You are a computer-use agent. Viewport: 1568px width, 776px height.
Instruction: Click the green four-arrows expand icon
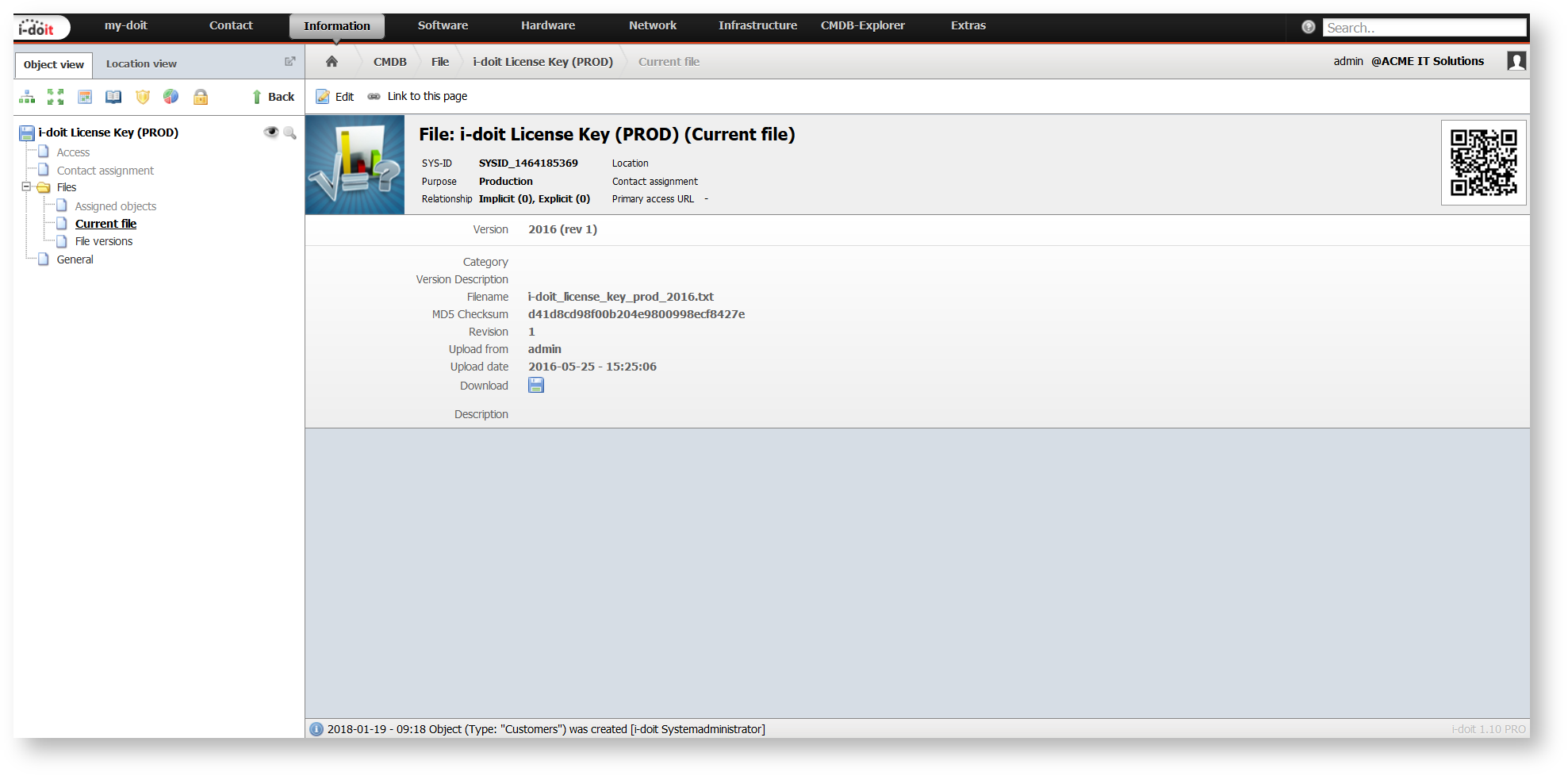(x=56, y=97)
